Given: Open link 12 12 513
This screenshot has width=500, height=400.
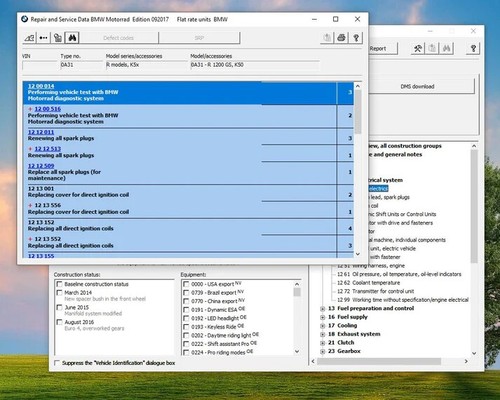Looking at the screenshot, I should click(x=48, y=149).
